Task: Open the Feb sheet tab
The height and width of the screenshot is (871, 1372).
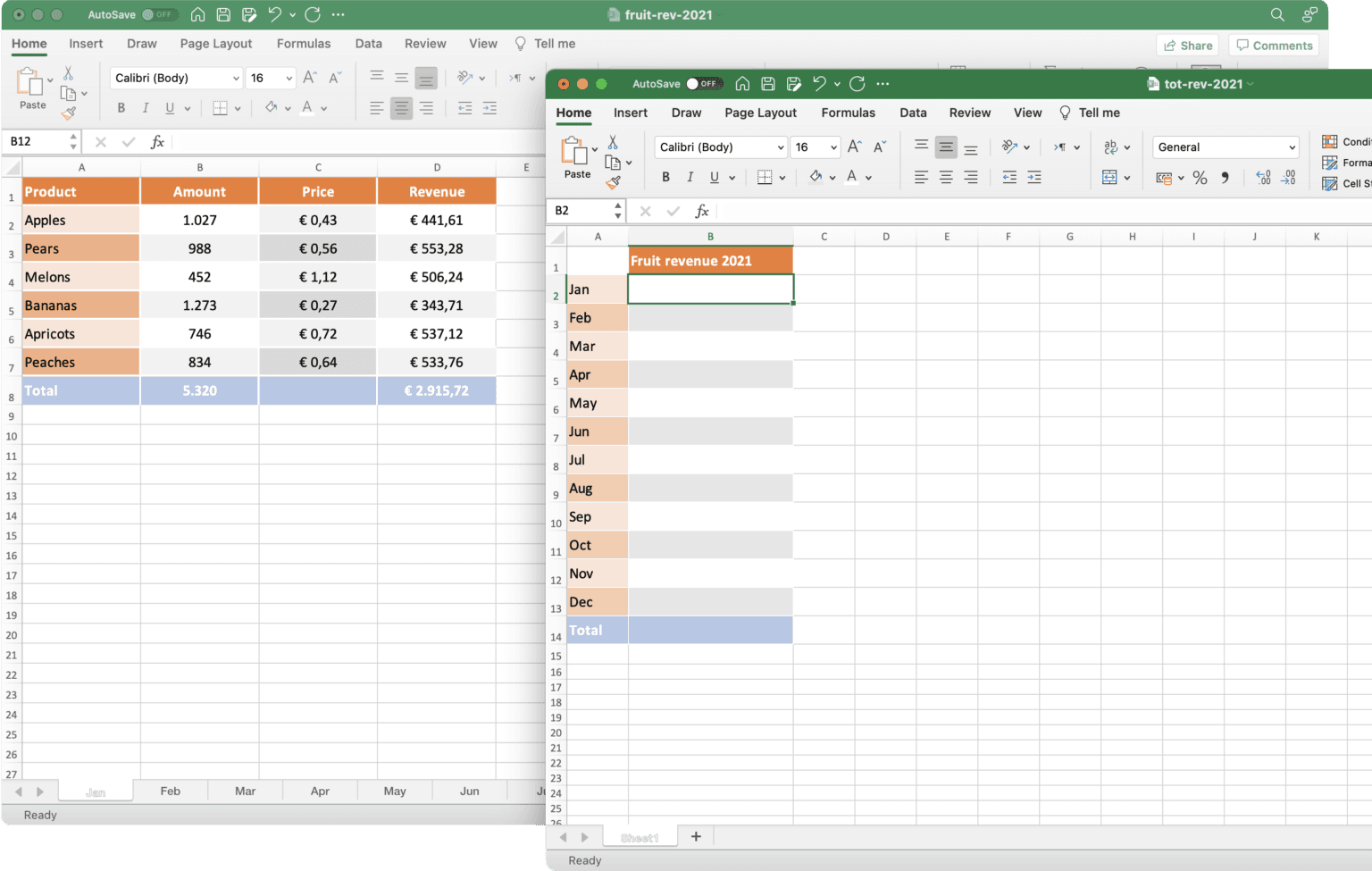Action: click(x=170, y=790)
